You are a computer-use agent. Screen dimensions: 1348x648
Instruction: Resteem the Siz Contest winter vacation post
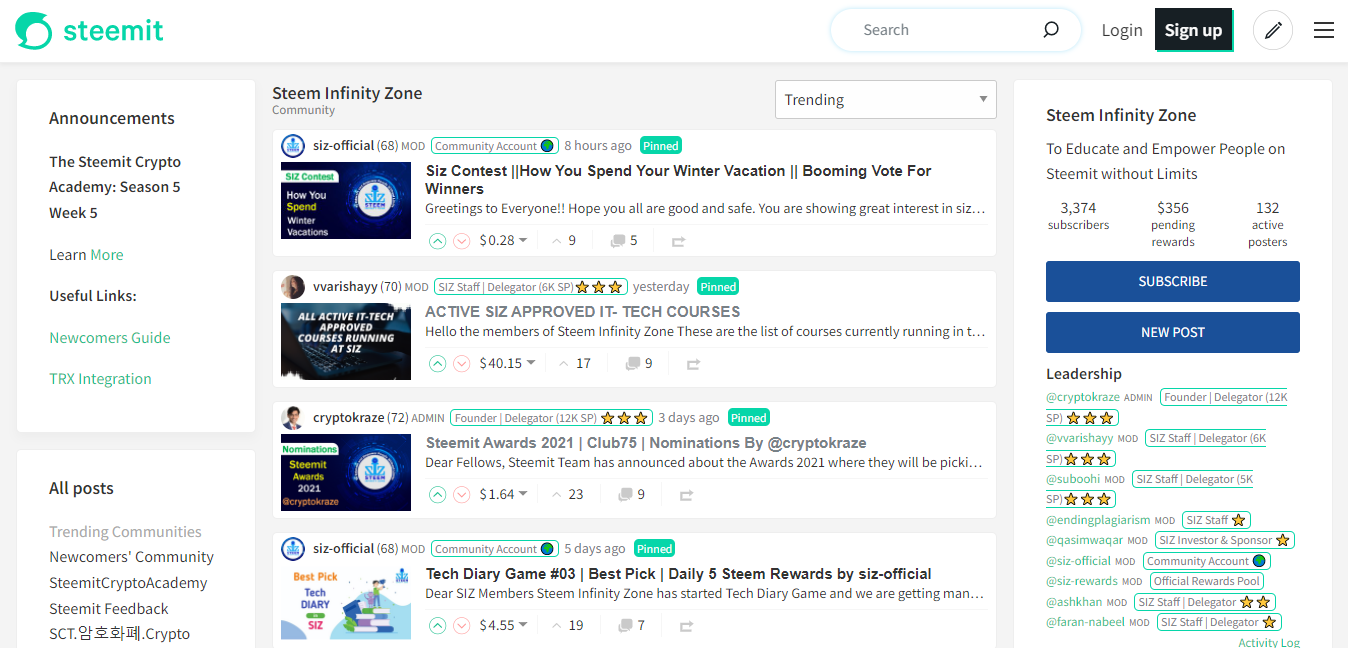[x=679, y=241]
